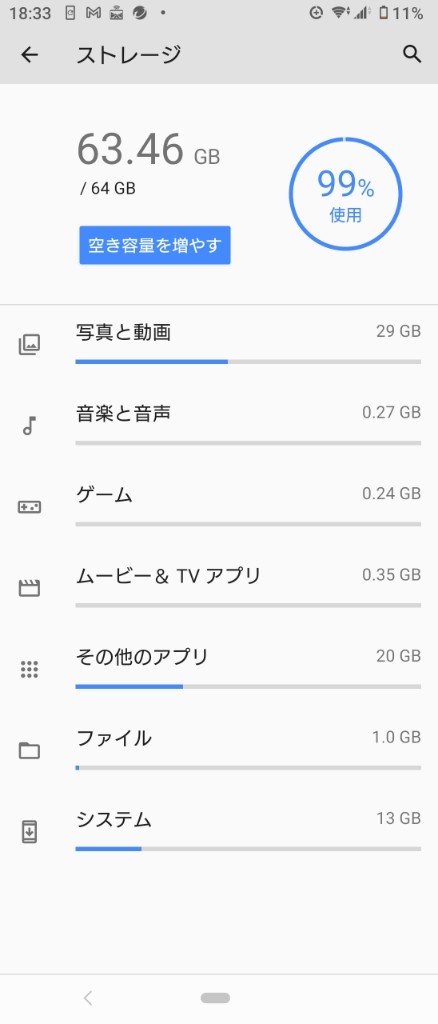Image resolution: width=438 pixels, height=1024 pixels.
Task: Tap the movie clapperboard icon
Action: (x=29, y=588)
